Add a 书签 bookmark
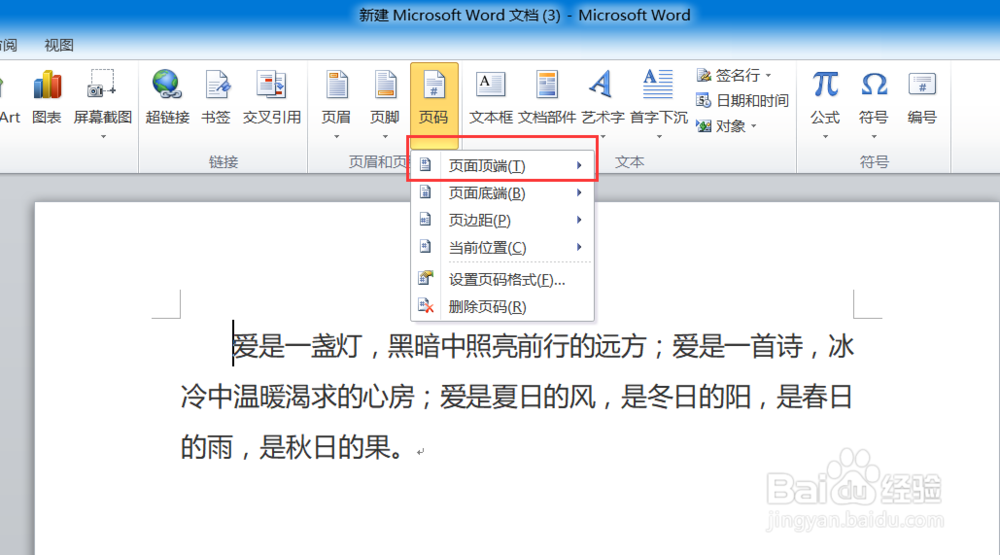This screenshot has width=1000, height=555. (216, 98)
